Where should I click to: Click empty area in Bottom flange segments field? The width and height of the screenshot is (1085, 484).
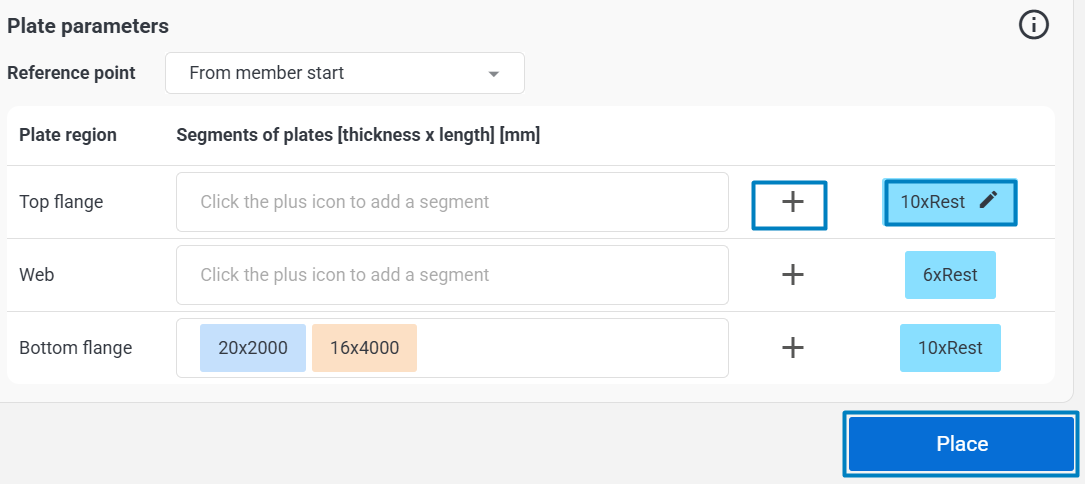click(570, 348)
